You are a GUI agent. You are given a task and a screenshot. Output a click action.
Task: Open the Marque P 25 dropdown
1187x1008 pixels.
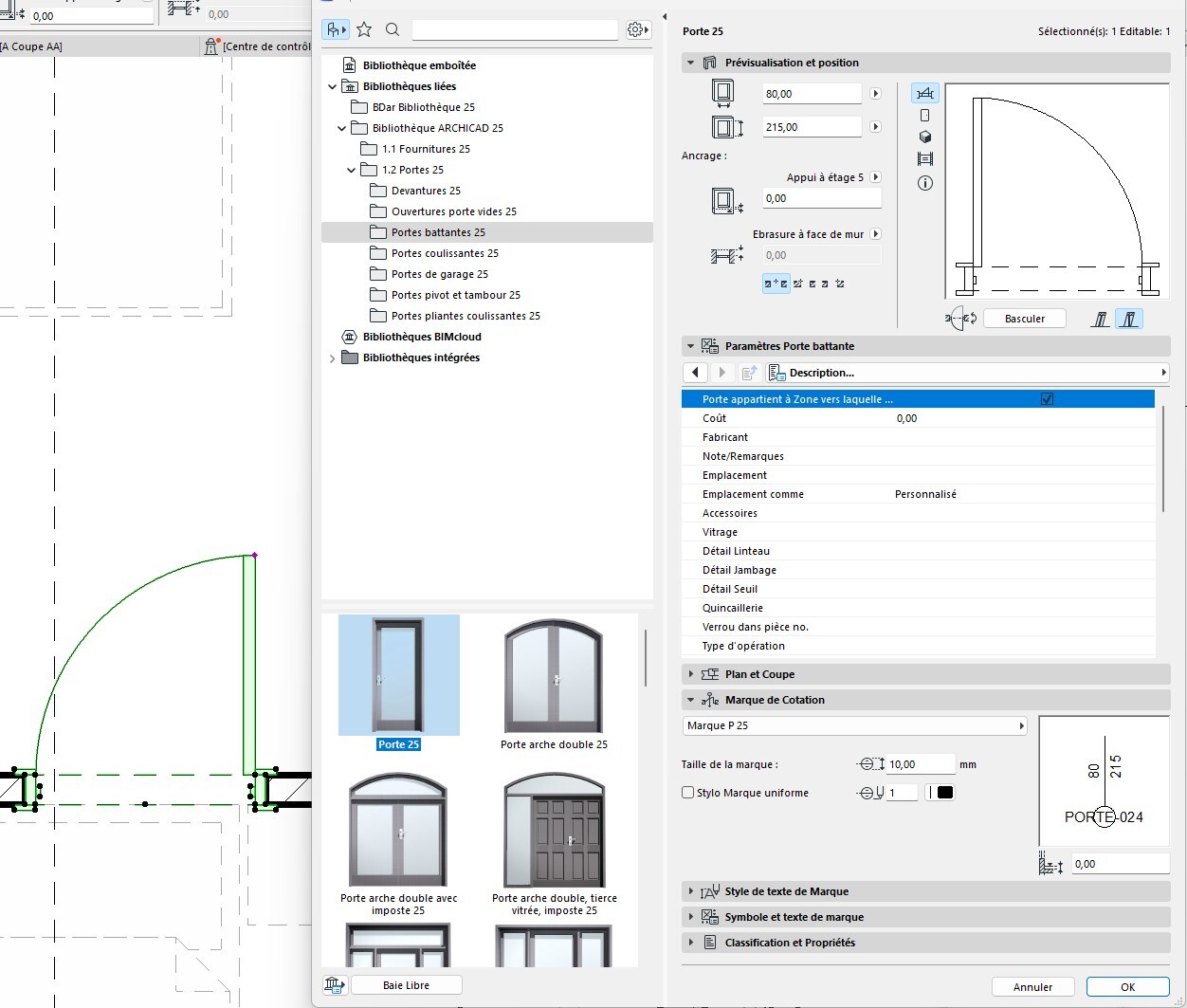855,725
